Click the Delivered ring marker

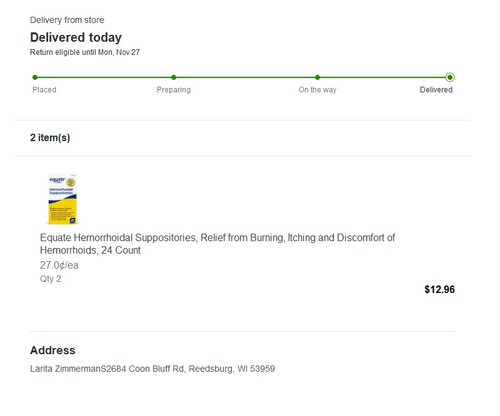[450, 77]
